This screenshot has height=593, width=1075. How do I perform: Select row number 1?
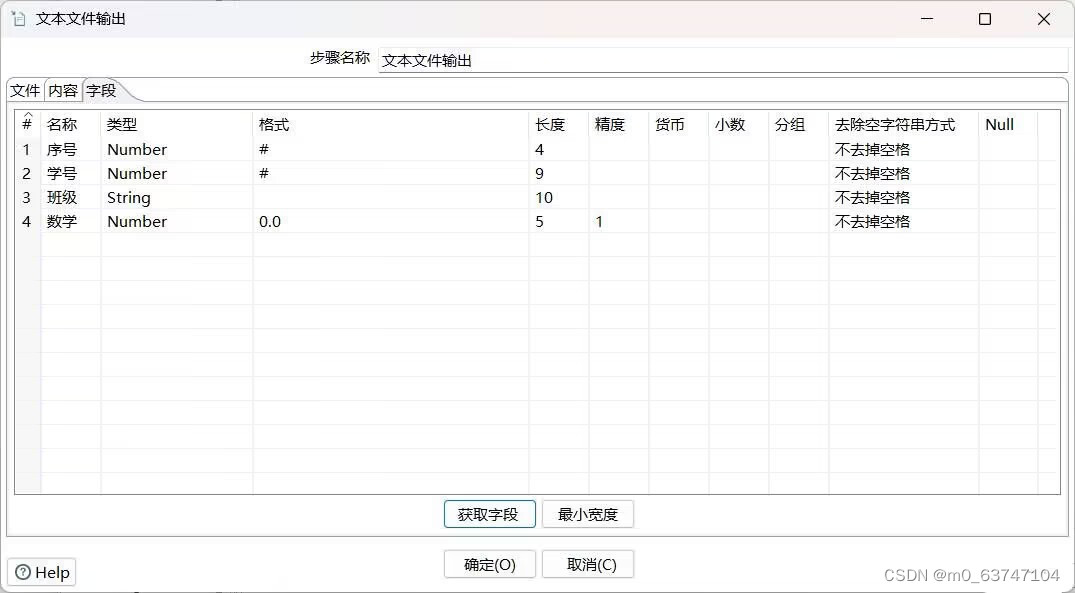[27, 149]
